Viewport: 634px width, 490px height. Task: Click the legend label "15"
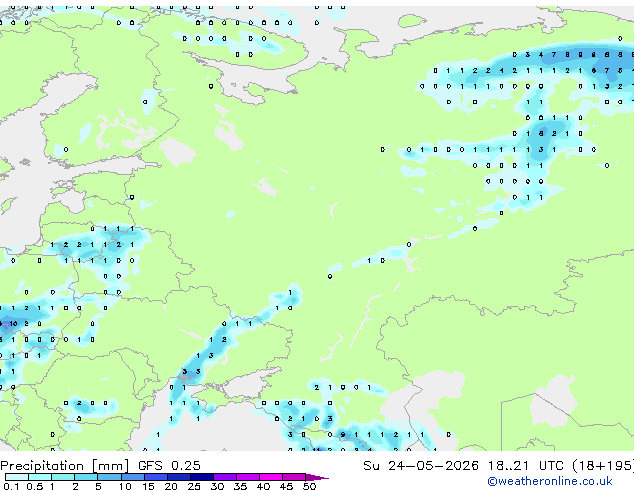pyautogui.click(x=148, y=486)
